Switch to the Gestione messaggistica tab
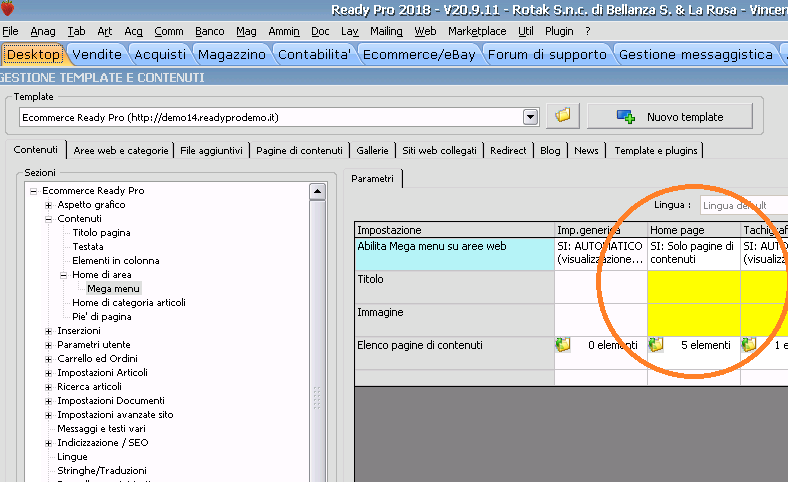This screenshot has height=482, width=788. [696, 54]
